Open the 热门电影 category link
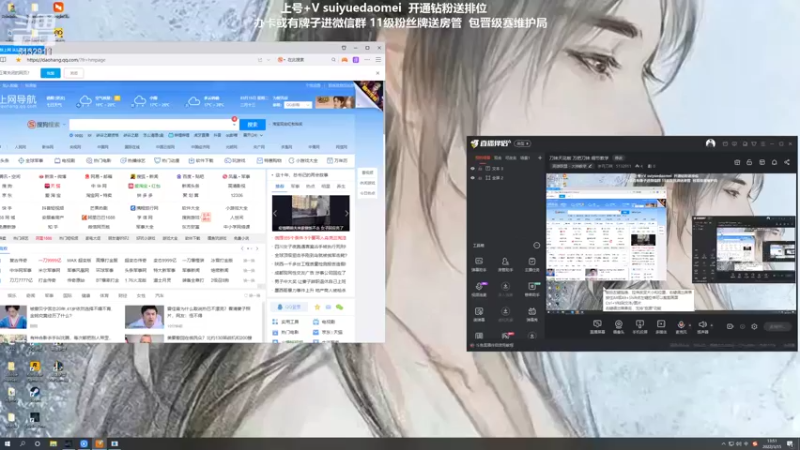 98,160
